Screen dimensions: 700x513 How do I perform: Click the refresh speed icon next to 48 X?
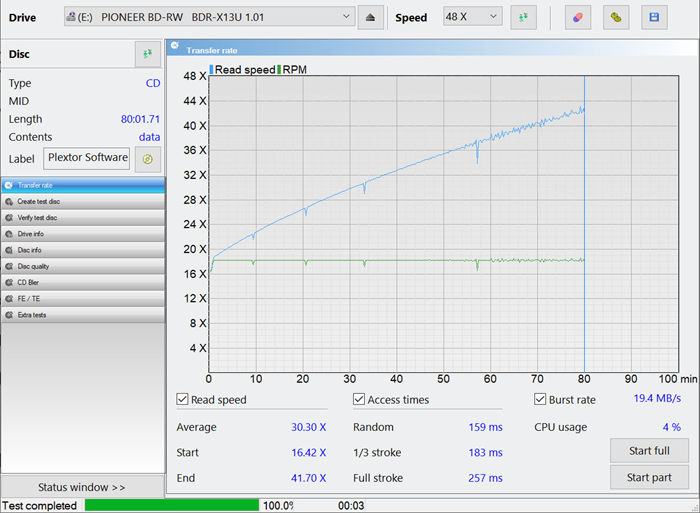pos(523,17)
